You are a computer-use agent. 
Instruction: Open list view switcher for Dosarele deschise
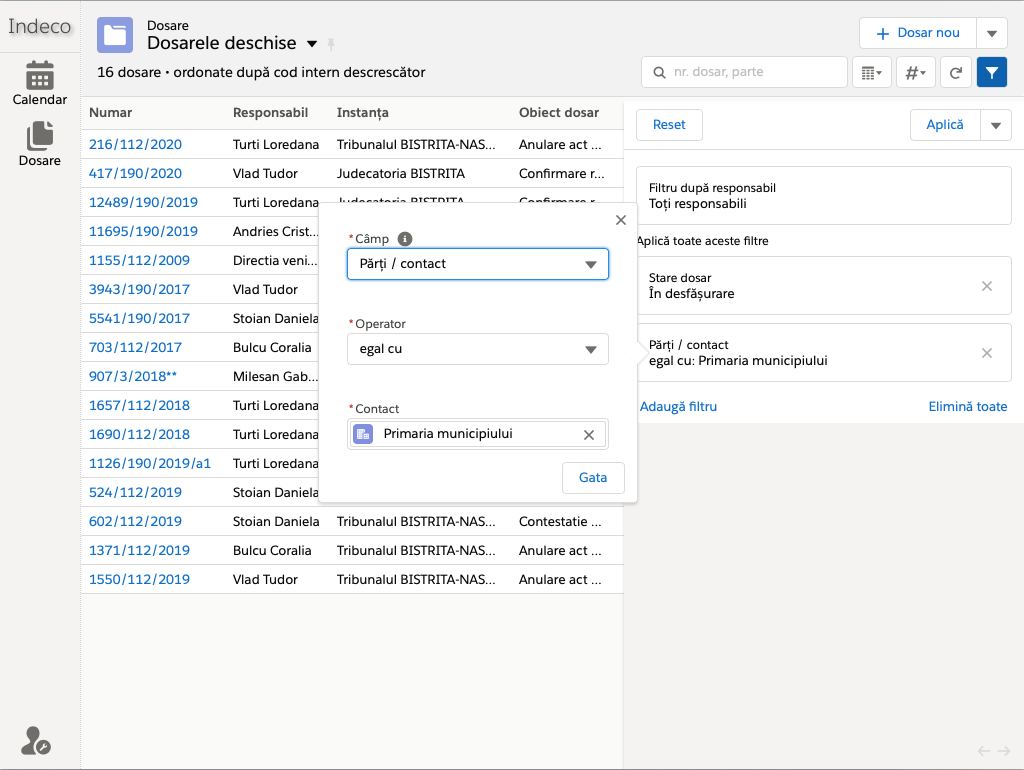point(312,44)
